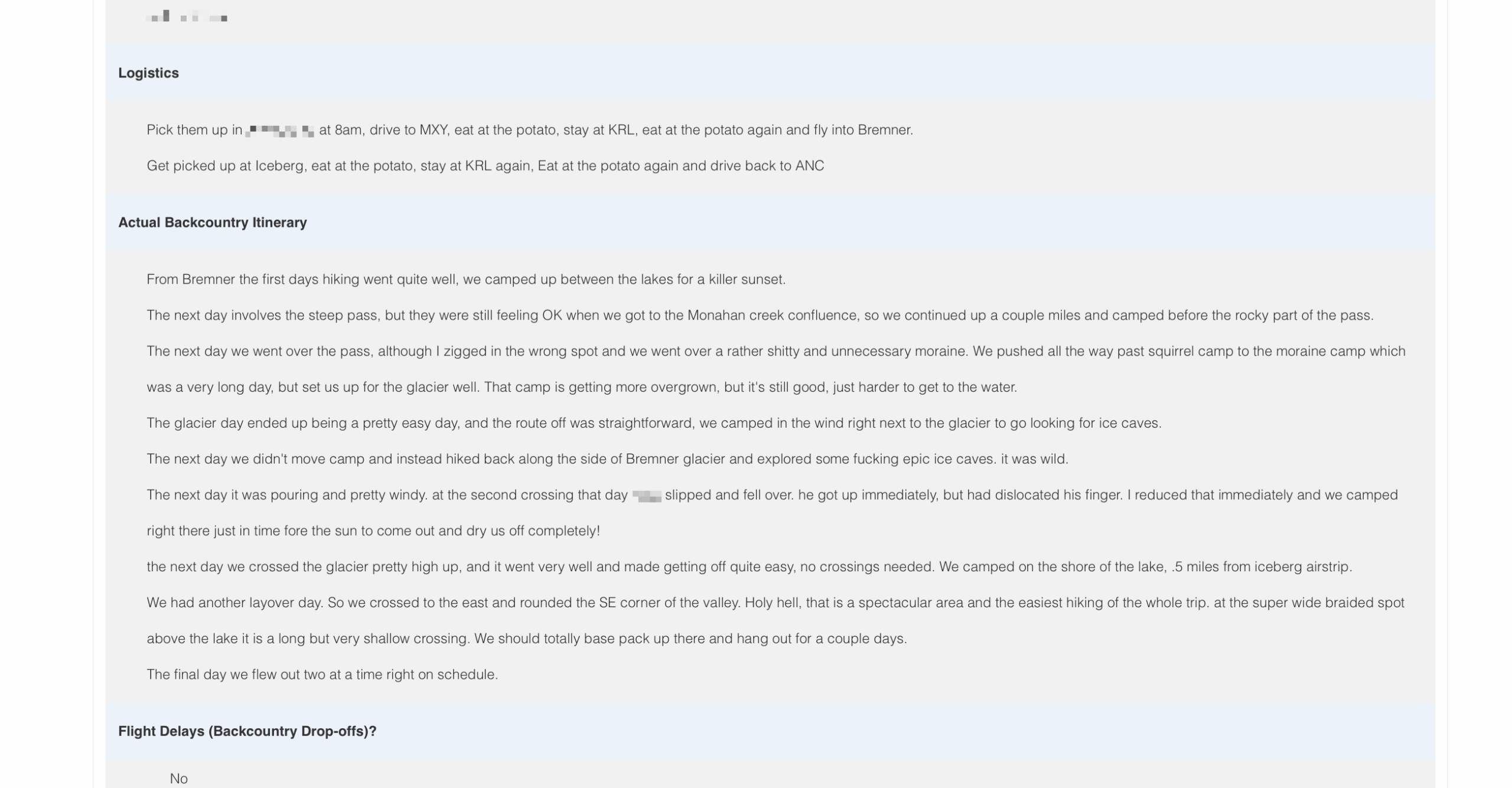Click the Actual Backcountry Itinerary heading
Viewport: 1512px width, 788px height.
point(212,222)
